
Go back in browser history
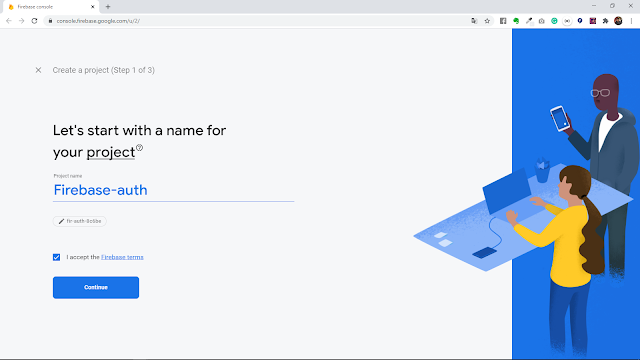point(9,21)
